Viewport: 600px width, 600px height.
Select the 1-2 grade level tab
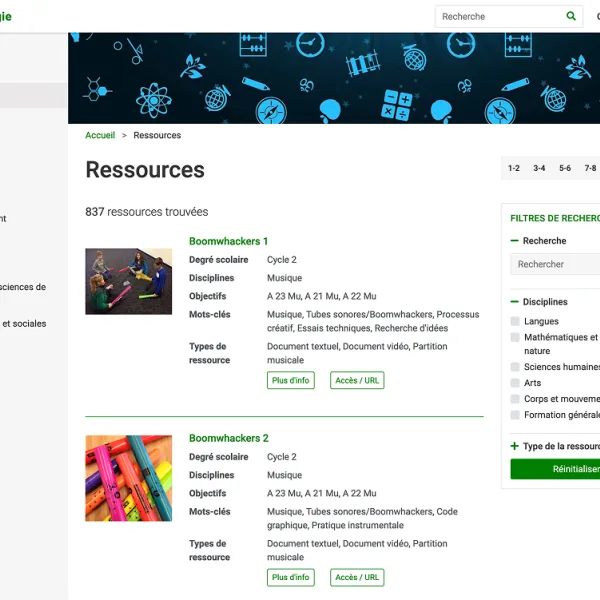click(514, 168)
